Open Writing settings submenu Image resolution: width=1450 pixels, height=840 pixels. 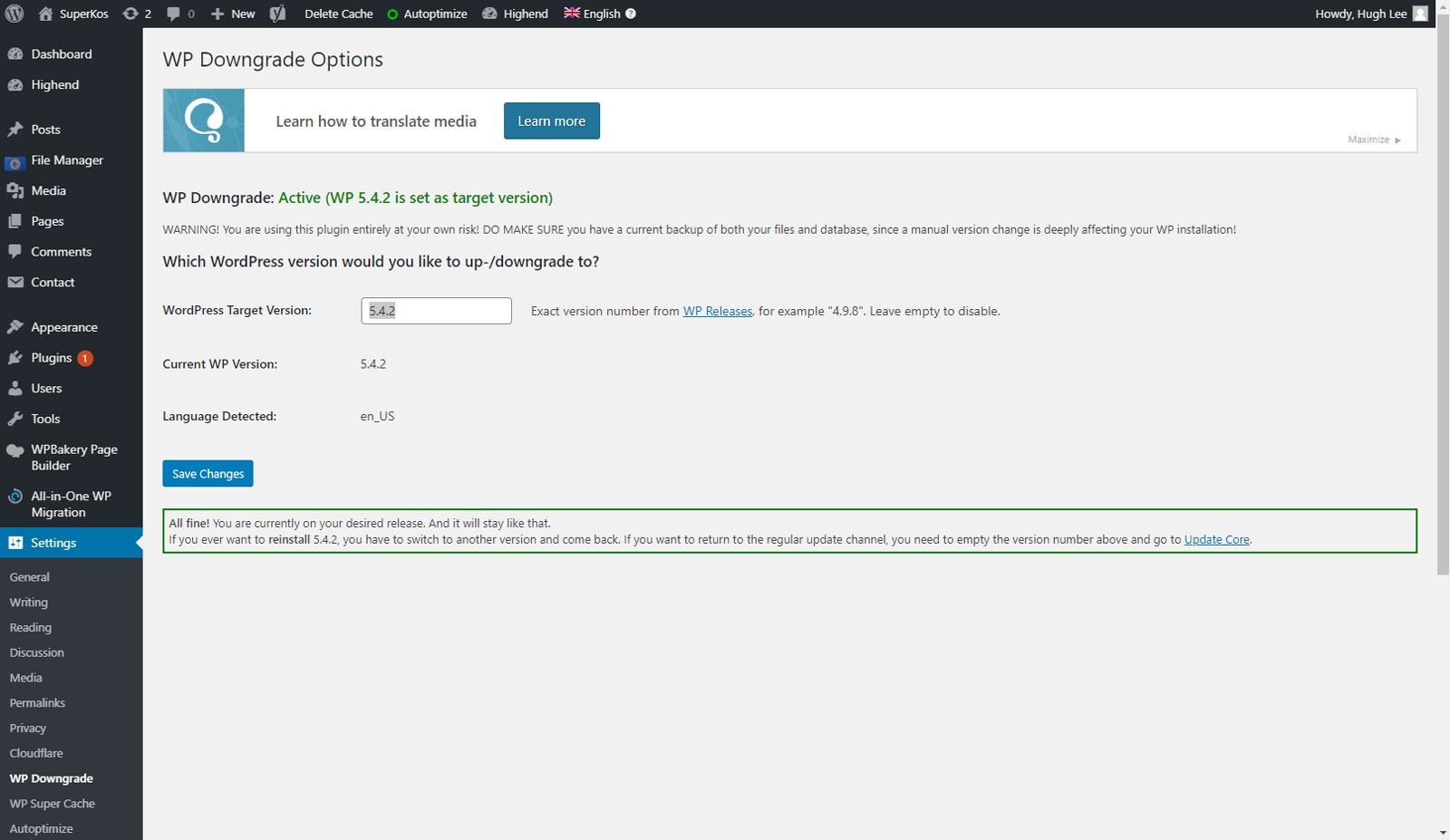click(29, 603)
